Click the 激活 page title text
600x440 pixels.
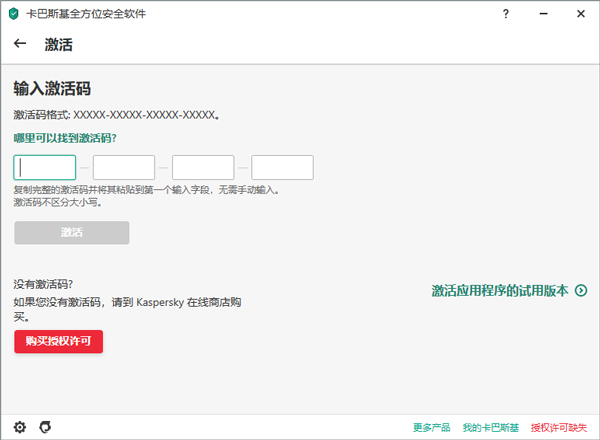click(x=59, y=44)
